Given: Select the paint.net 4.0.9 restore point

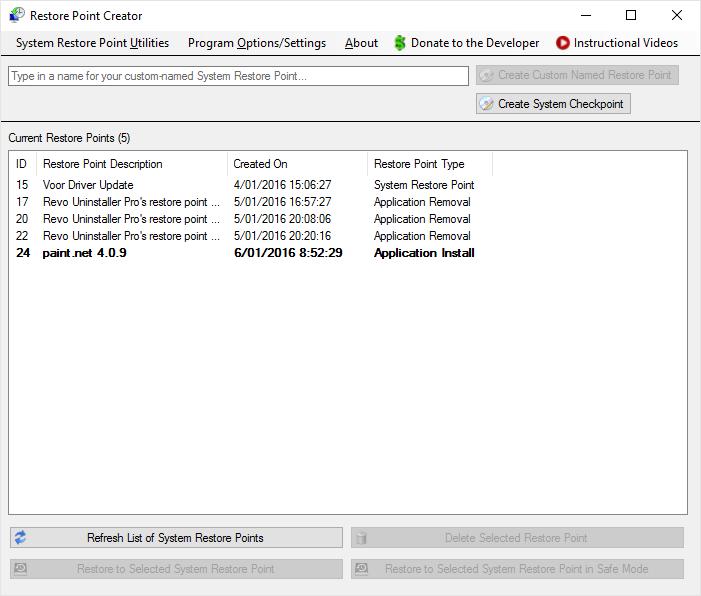Looking at the screenshot, I should pyautogui.click(x=85, y=253).
